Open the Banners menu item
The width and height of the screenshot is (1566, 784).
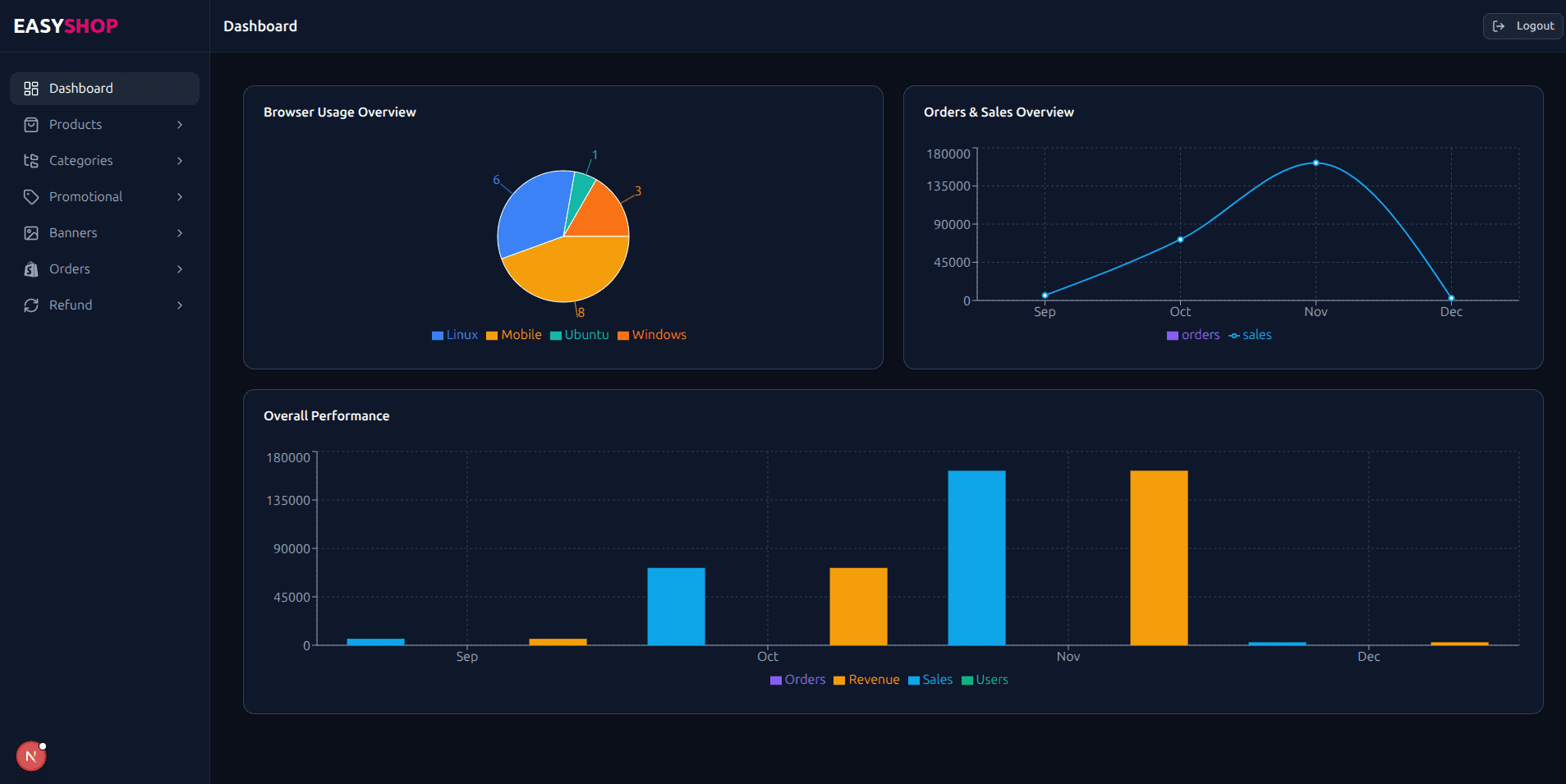point(73,233)
